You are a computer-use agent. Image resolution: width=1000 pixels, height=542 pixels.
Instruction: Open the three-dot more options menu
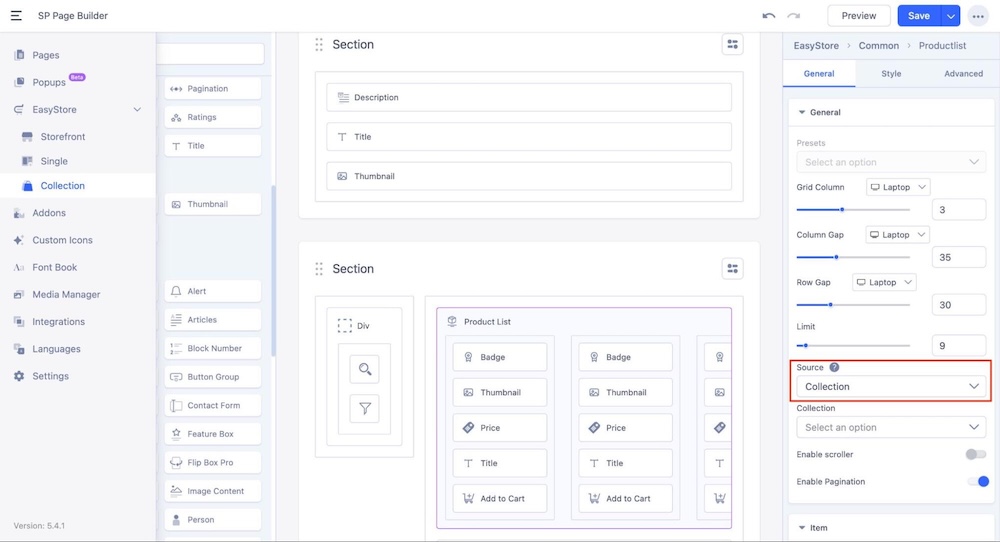978,16
